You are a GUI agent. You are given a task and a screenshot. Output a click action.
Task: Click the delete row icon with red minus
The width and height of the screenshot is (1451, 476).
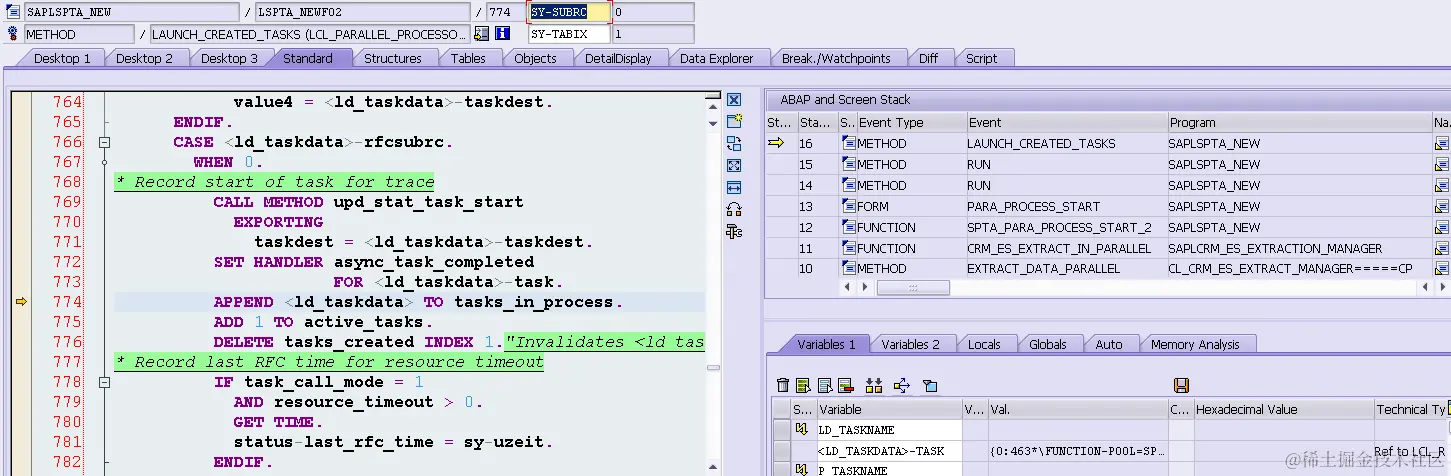(x=845, y=385)
